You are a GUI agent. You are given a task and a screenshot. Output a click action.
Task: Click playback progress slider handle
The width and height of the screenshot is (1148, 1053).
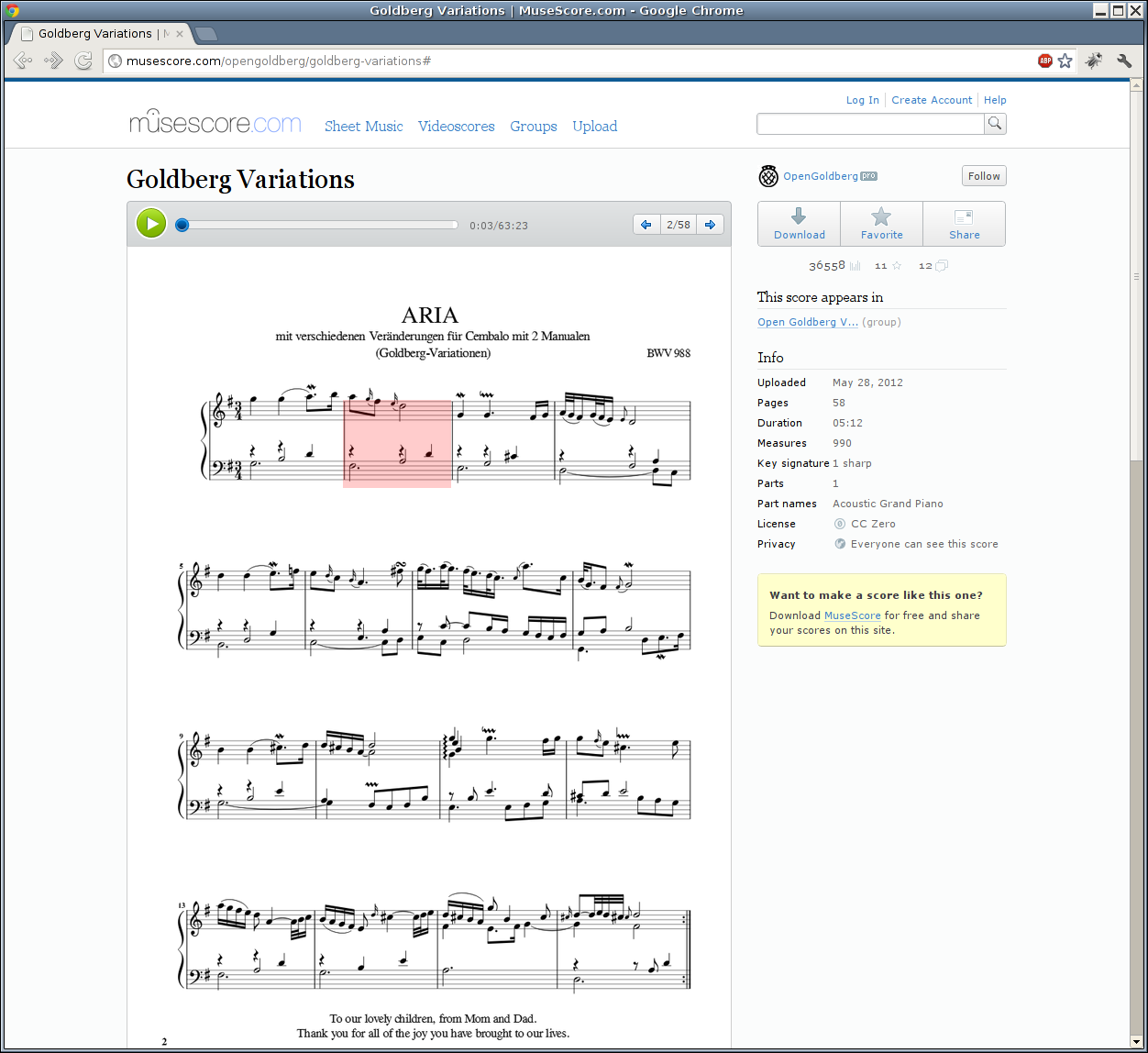[182, 225]
